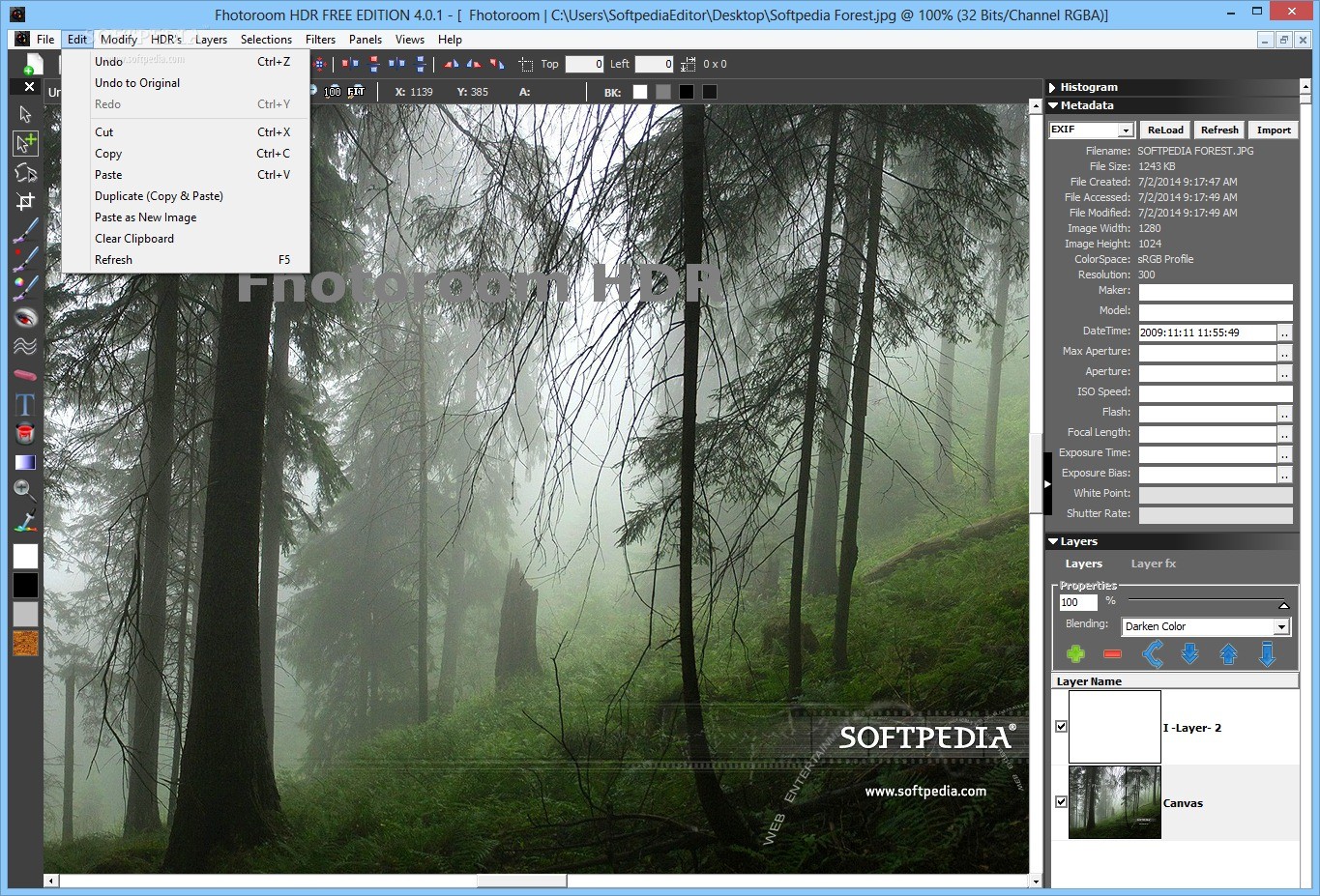Click the Top position input field
This screenshot has height=896, width=1320.
pyautogui.click(x=584, y=64)
